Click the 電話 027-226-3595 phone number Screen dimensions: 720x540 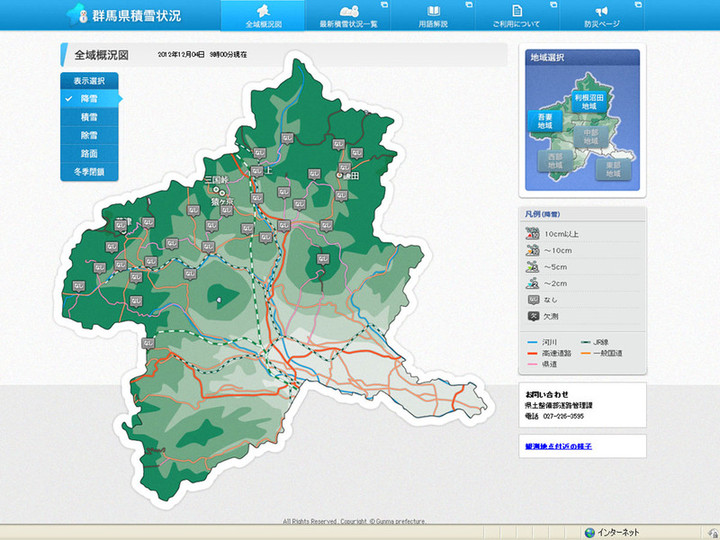[x=555, y=416]
